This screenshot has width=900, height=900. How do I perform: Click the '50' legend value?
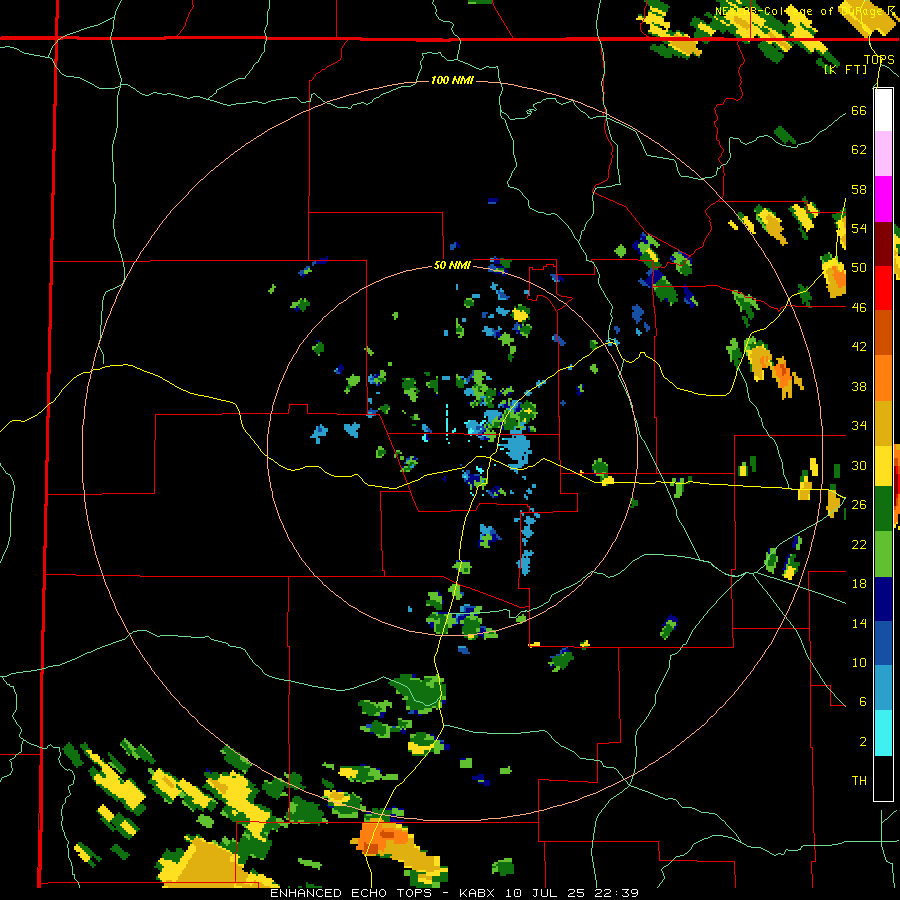click(x=859, y=268)
